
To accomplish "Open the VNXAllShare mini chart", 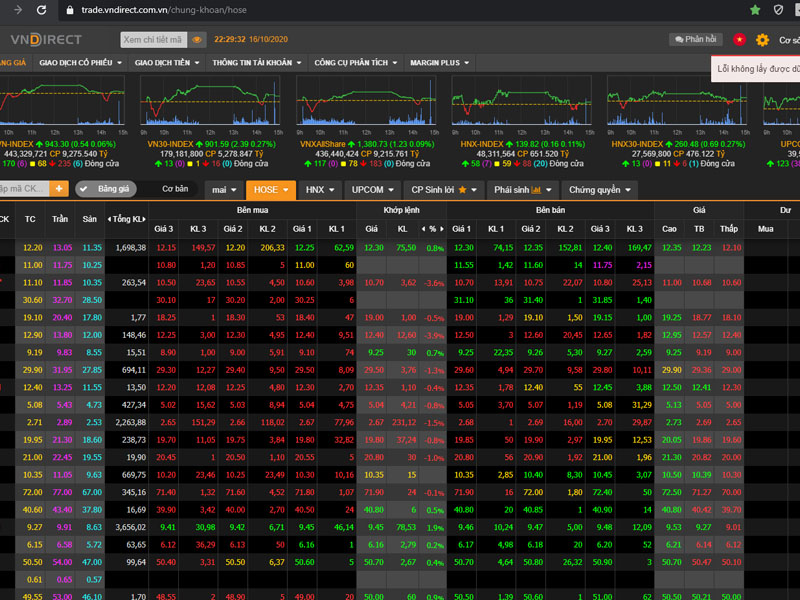I will click(x=366, y=101).
